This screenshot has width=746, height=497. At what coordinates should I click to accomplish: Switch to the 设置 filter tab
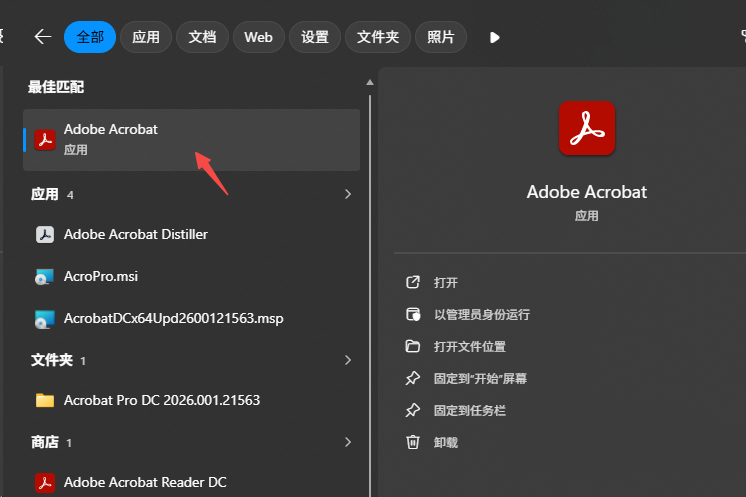(x=314, y=37)
